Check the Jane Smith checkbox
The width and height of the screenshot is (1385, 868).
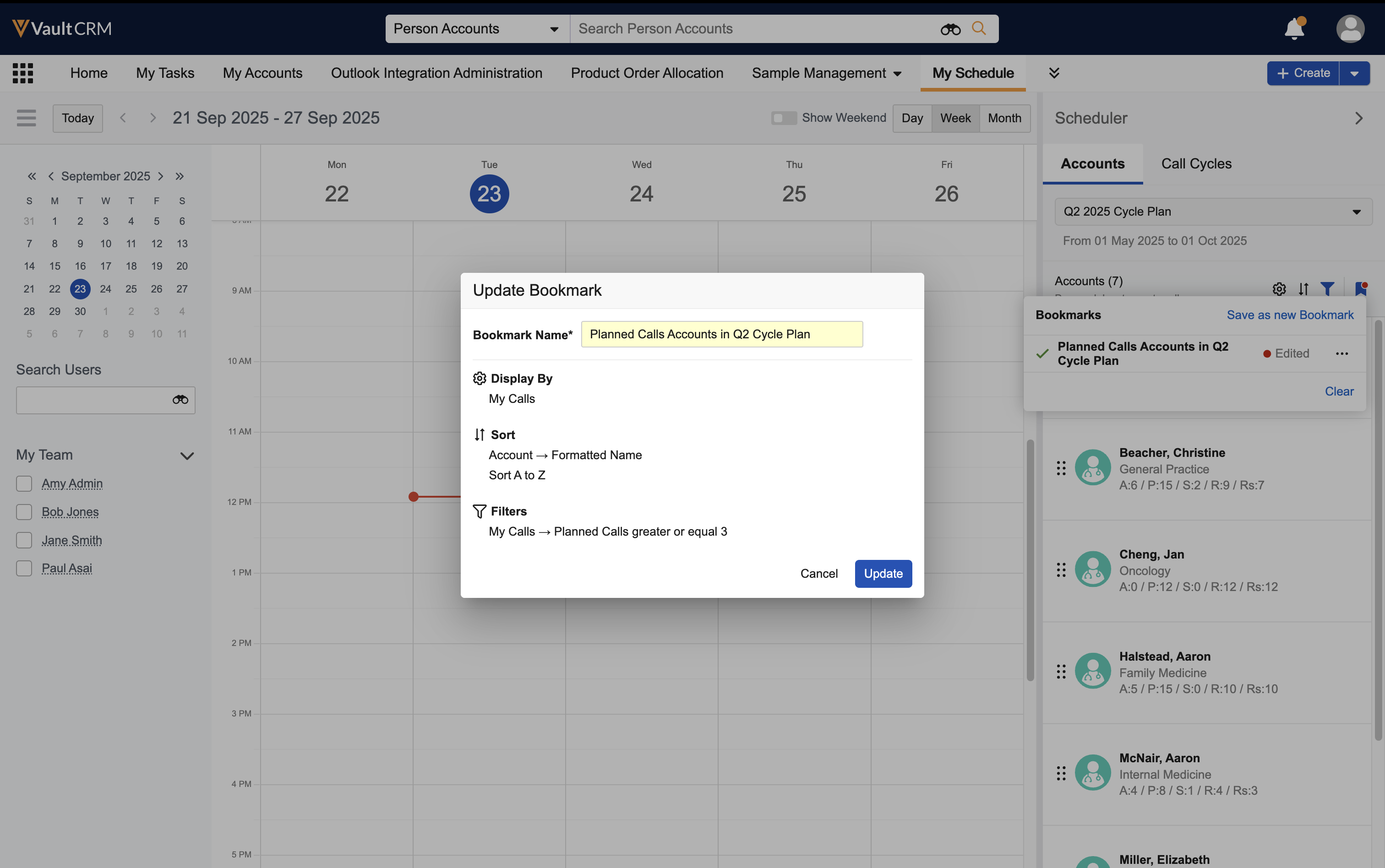click(24, 540)
